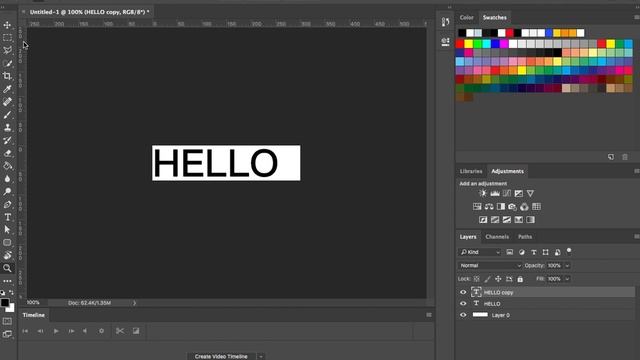Select the Untitled-1 document tab
Viewport: 640px width, 360px height.
point(89,12)
